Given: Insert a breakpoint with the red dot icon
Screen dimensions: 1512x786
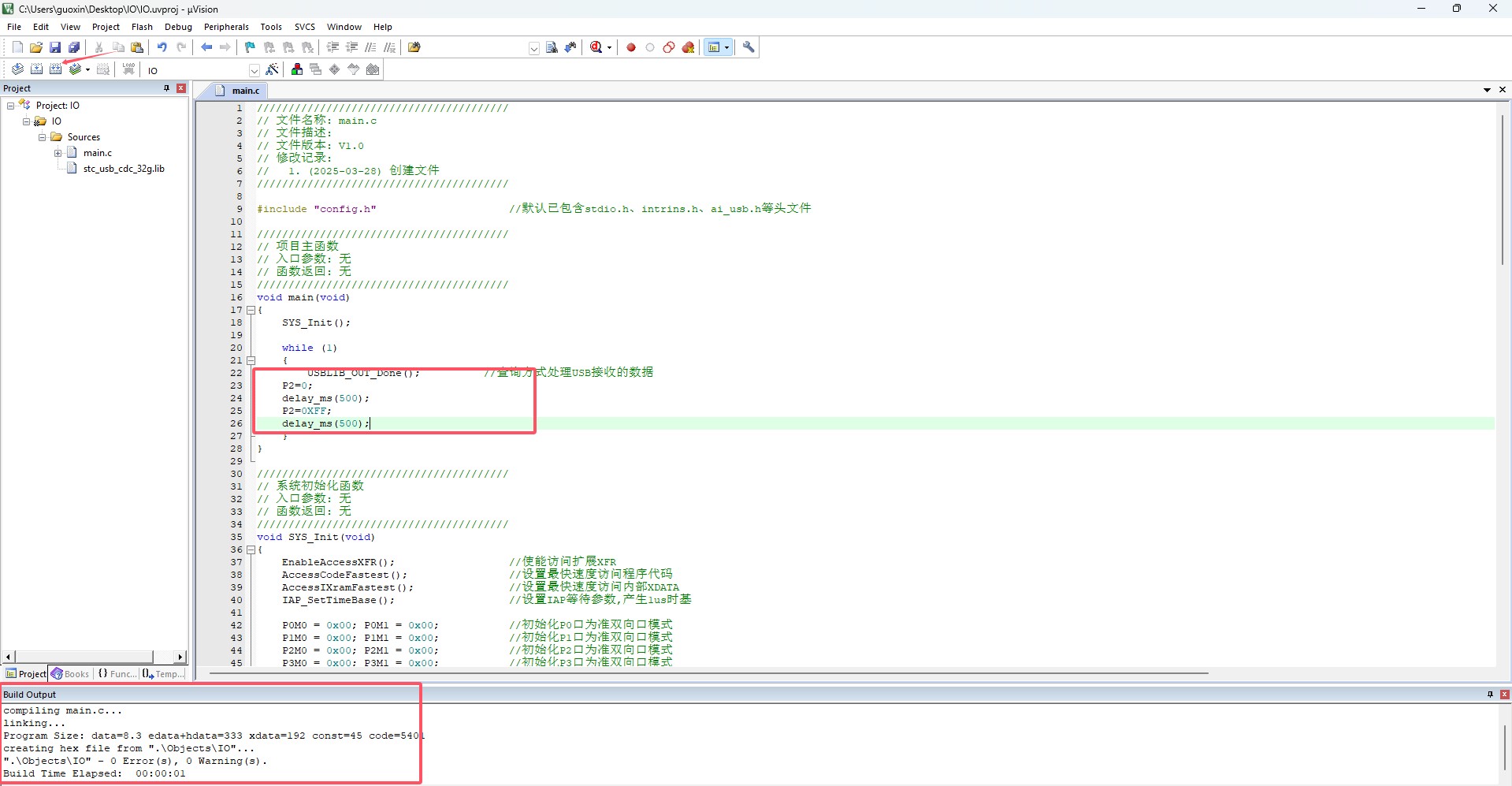Looking at the screenshot, I should tap(631, 47).
